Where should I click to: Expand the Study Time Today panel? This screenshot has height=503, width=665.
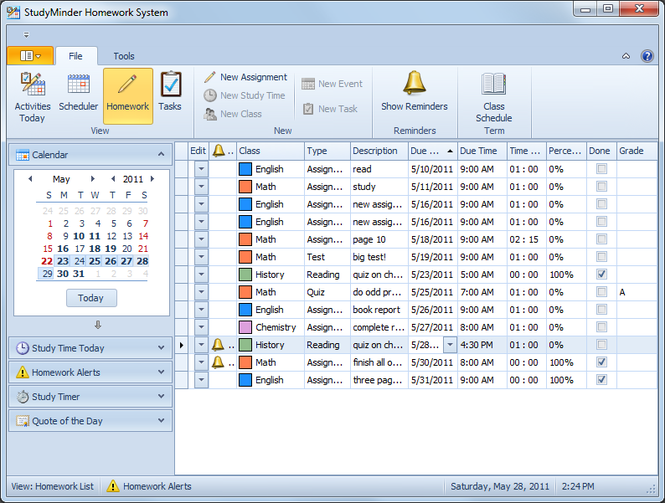tap(161, 348)
